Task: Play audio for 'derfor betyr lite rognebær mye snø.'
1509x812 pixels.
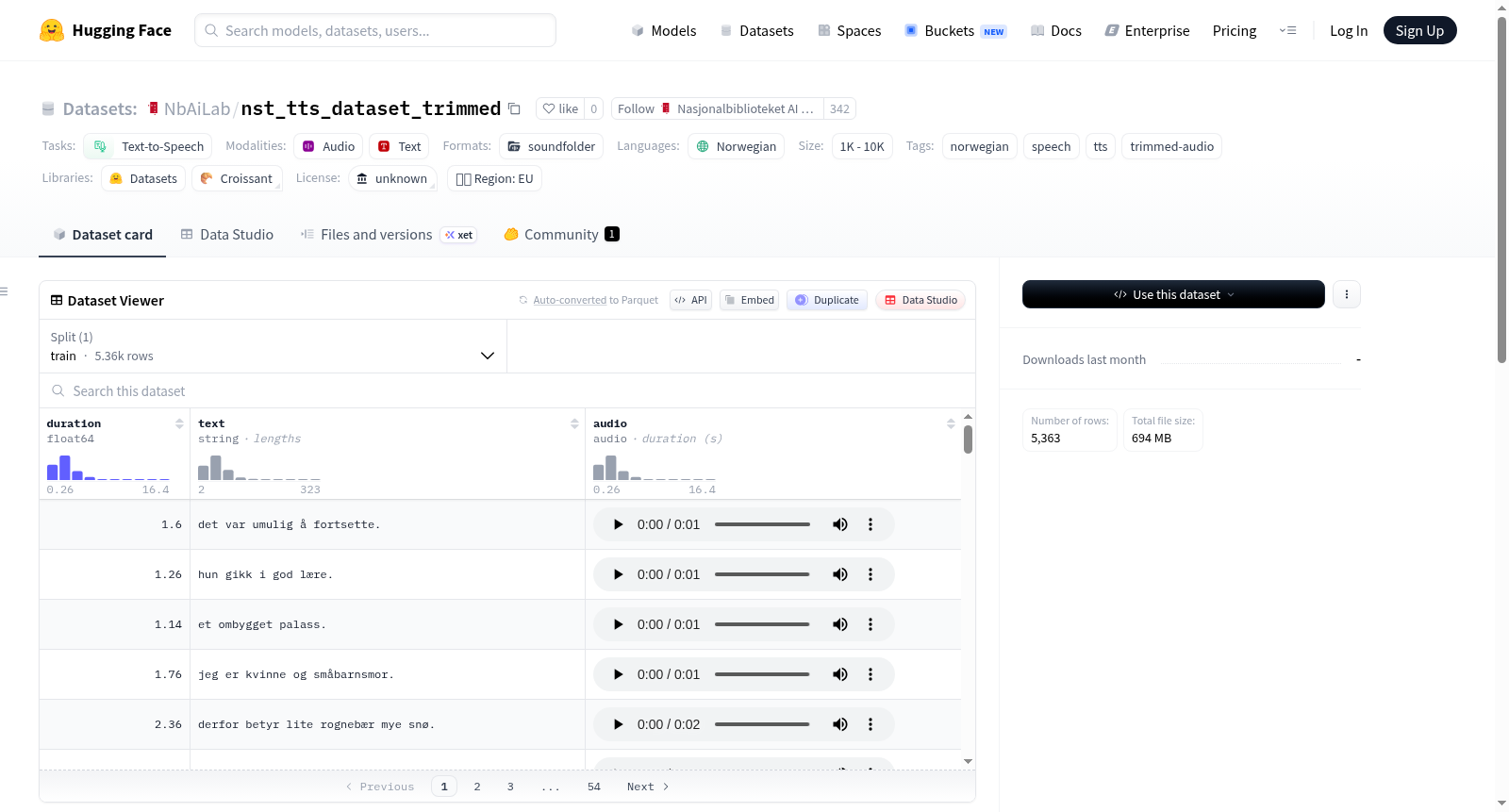Action: 618,724
